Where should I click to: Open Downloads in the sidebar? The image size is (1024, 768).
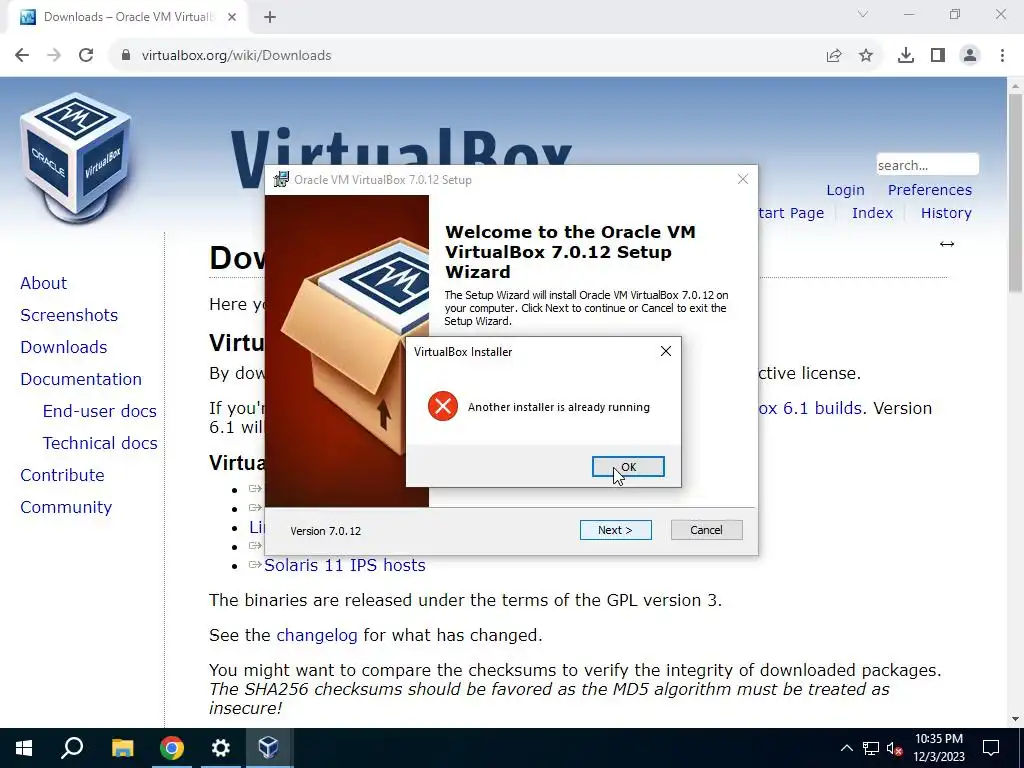63,347
